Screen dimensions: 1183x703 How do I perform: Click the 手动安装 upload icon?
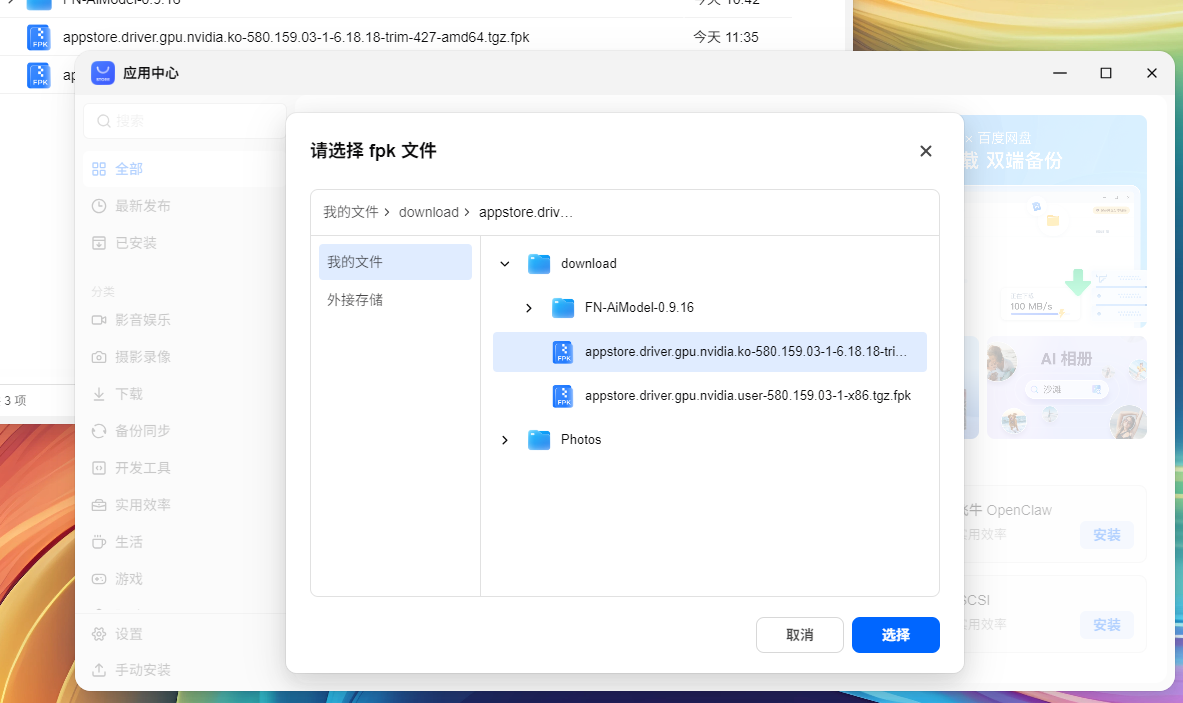coord(99,670)
